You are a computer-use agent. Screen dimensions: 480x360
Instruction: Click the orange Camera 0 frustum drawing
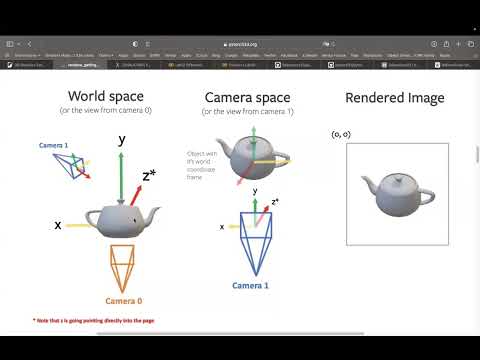coord(122,269)
